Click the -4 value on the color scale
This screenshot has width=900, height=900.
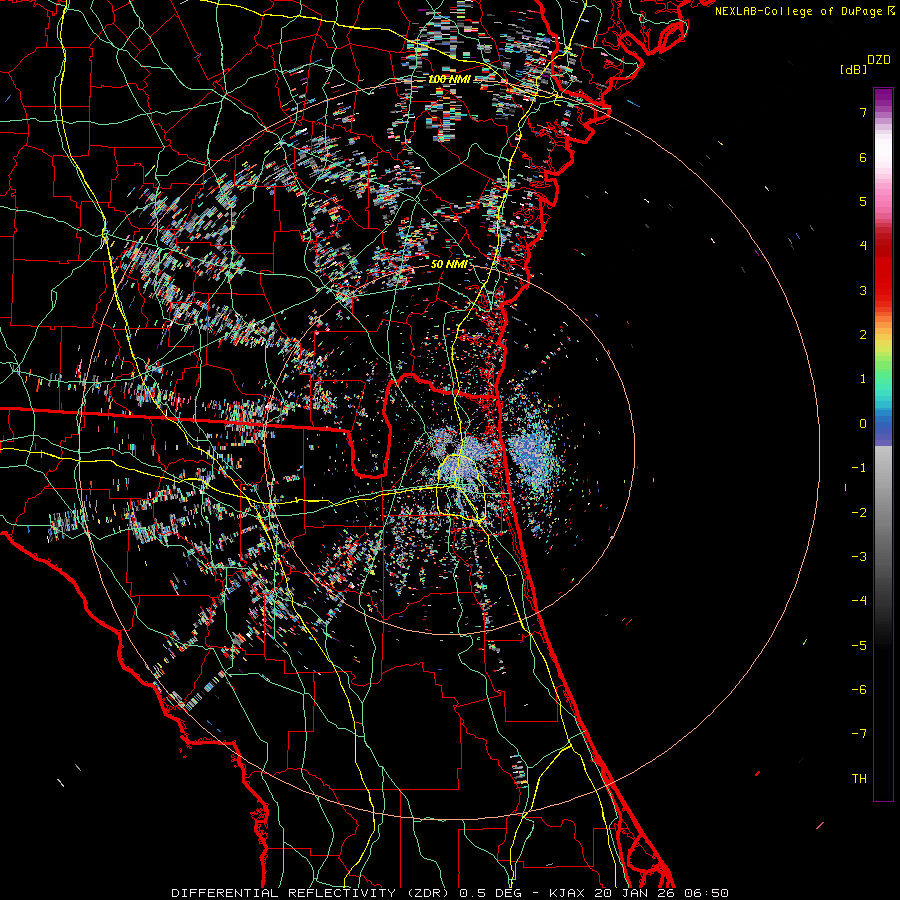(859, 600)
